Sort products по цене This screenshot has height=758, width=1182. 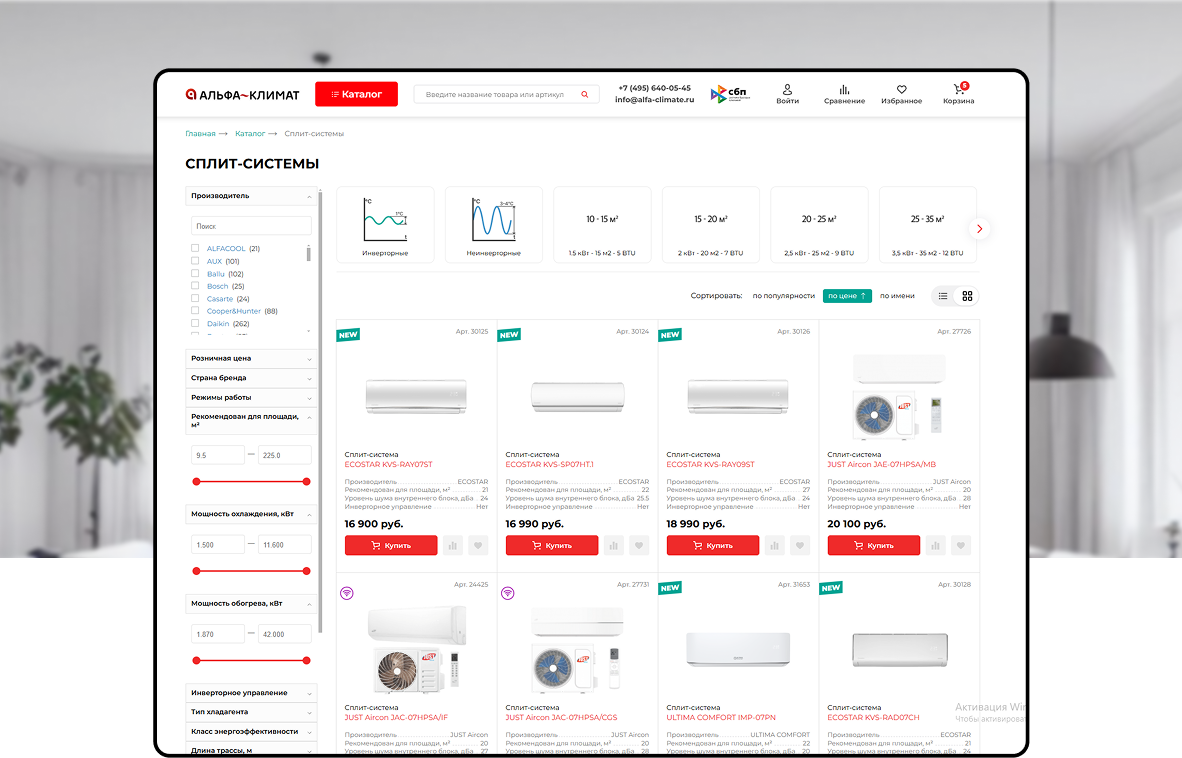(847, 296)
